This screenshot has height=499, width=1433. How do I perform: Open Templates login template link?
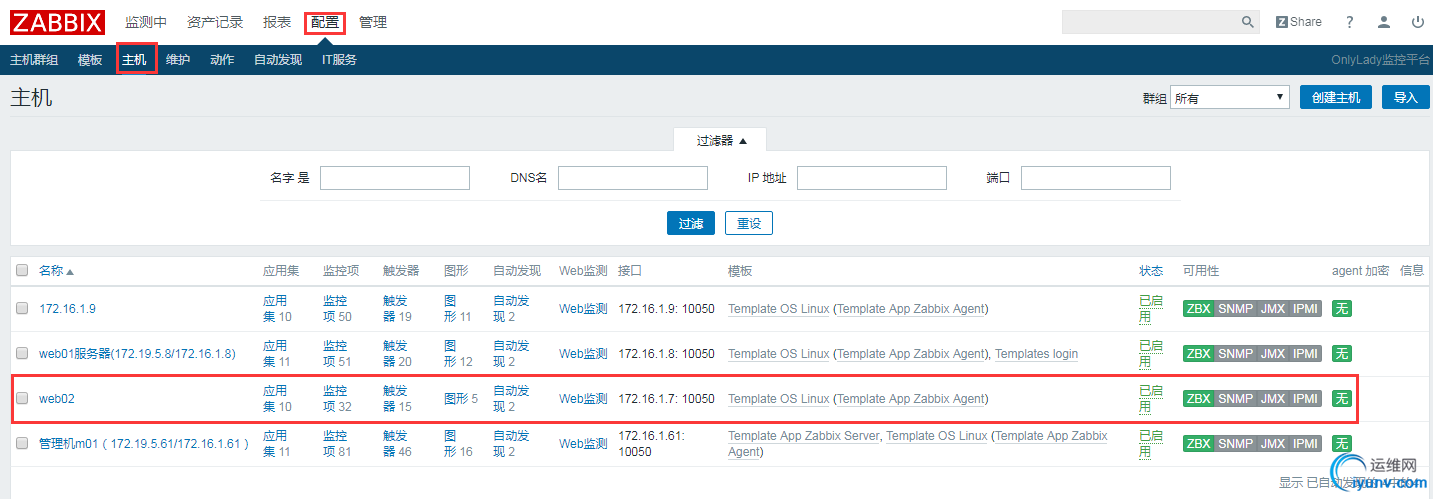click(1036, 354)
